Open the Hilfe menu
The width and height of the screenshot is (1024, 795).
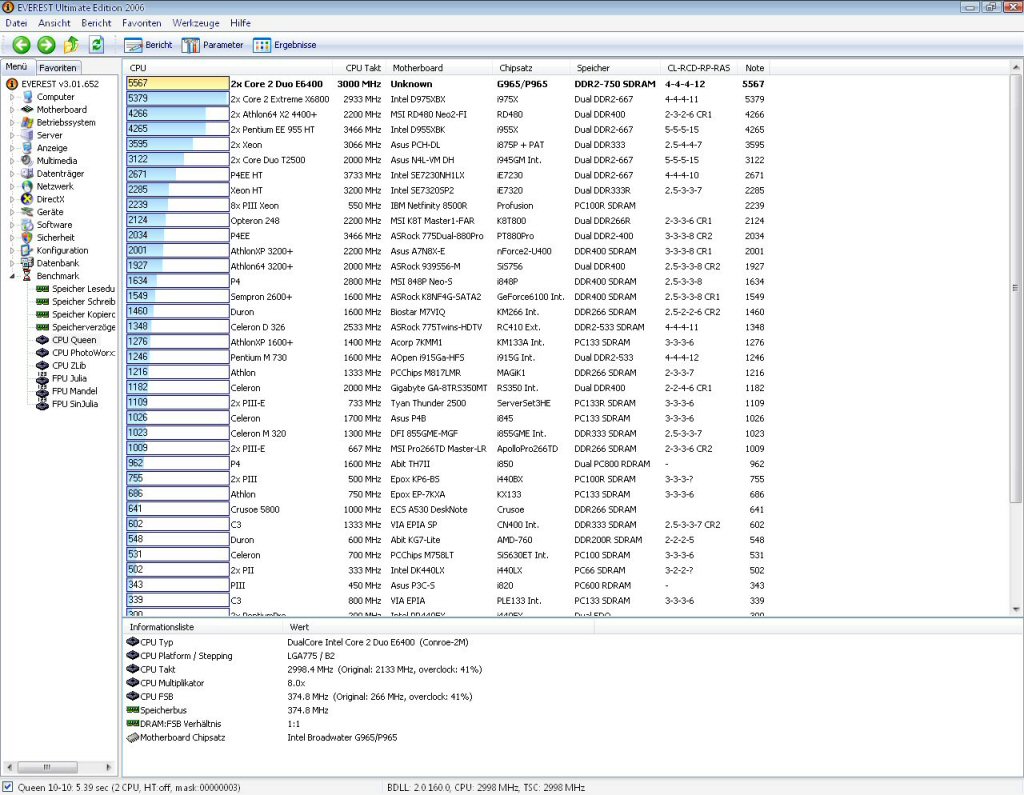tap(240, 23)
